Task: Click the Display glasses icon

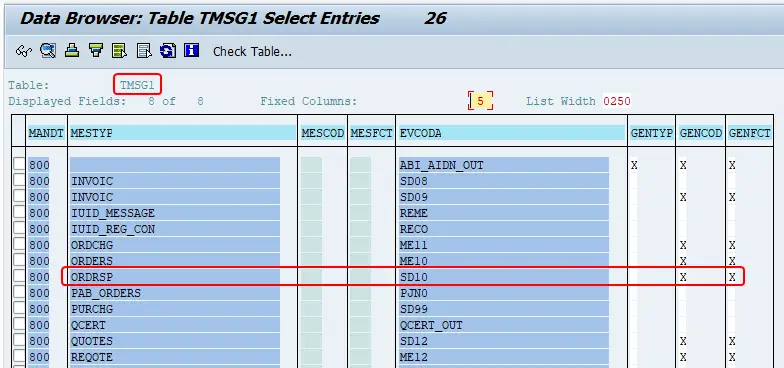Action: 24,51
